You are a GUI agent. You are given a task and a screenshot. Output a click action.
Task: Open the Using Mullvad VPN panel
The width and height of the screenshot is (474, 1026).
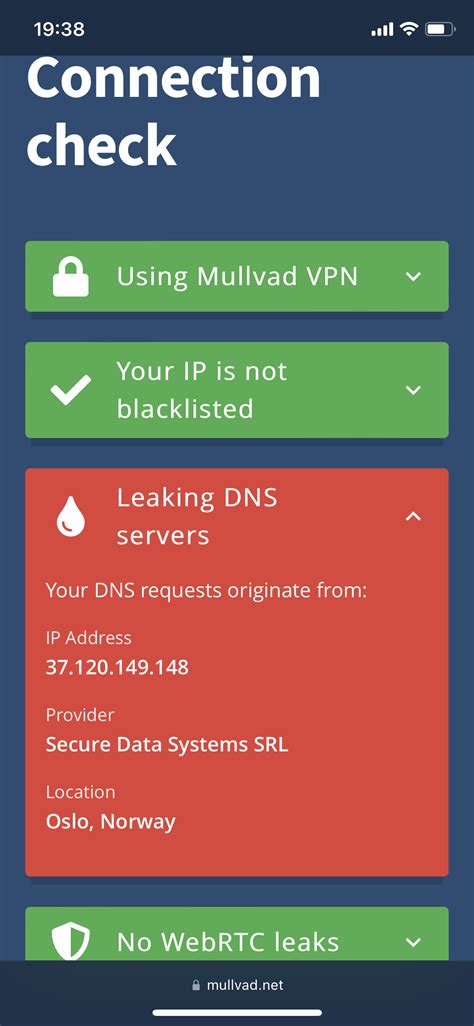click(x=237, y=276)
